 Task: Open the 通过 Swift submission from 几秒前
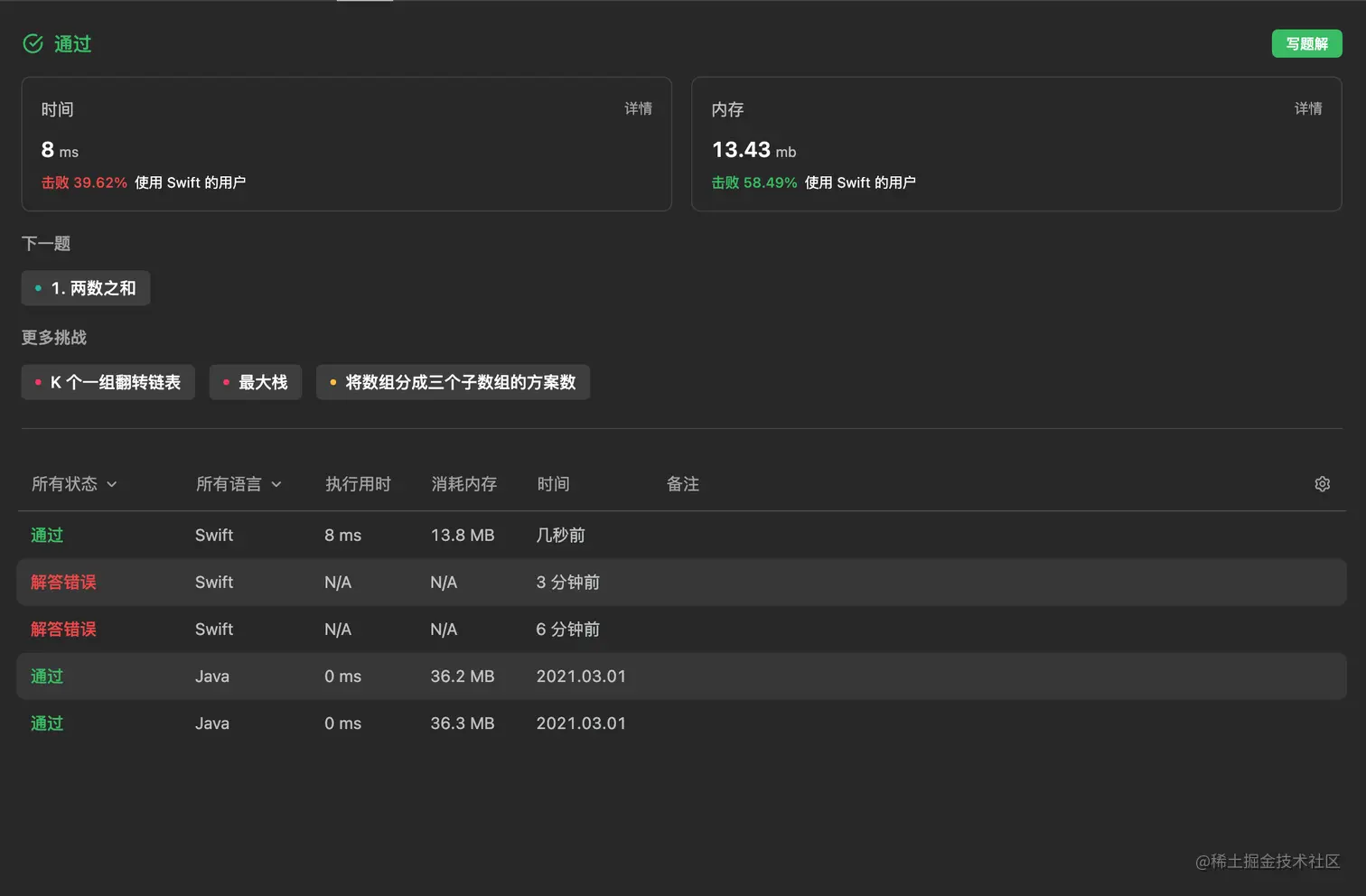tap(682, 535)
